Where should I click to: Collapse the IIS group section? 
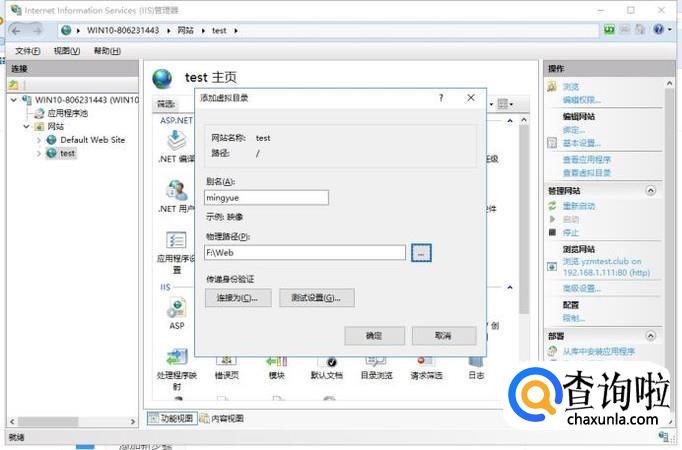click(x=510, y=287)
